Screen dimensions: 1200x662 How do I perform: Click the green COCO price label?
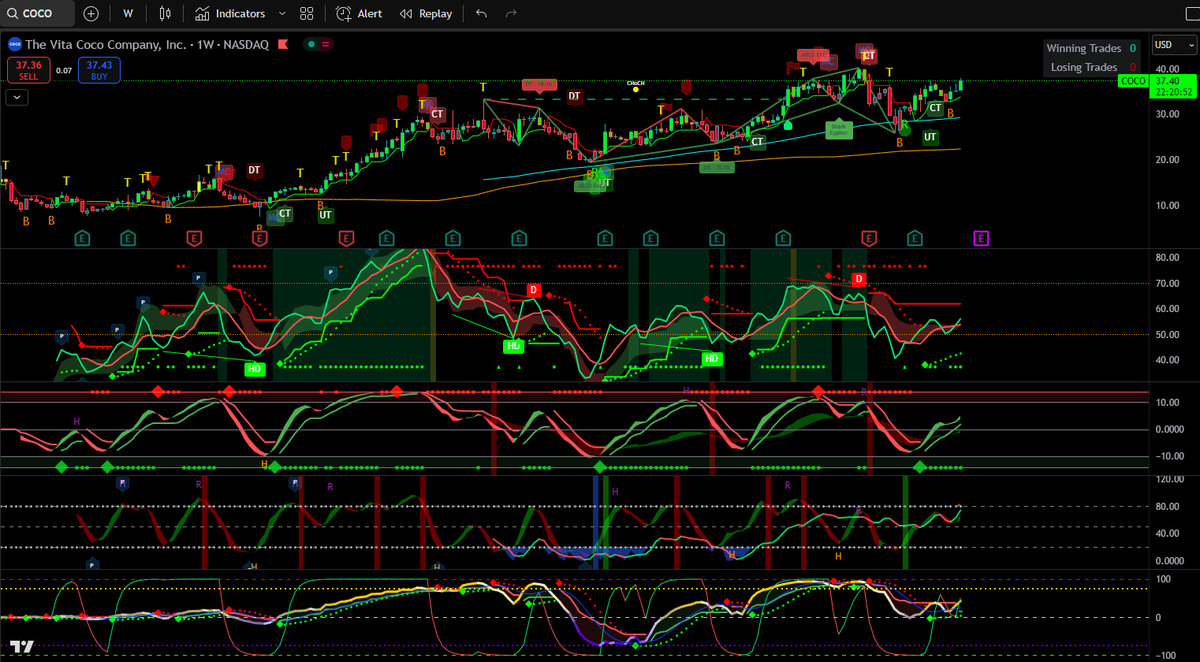(x=1132, y=81)
